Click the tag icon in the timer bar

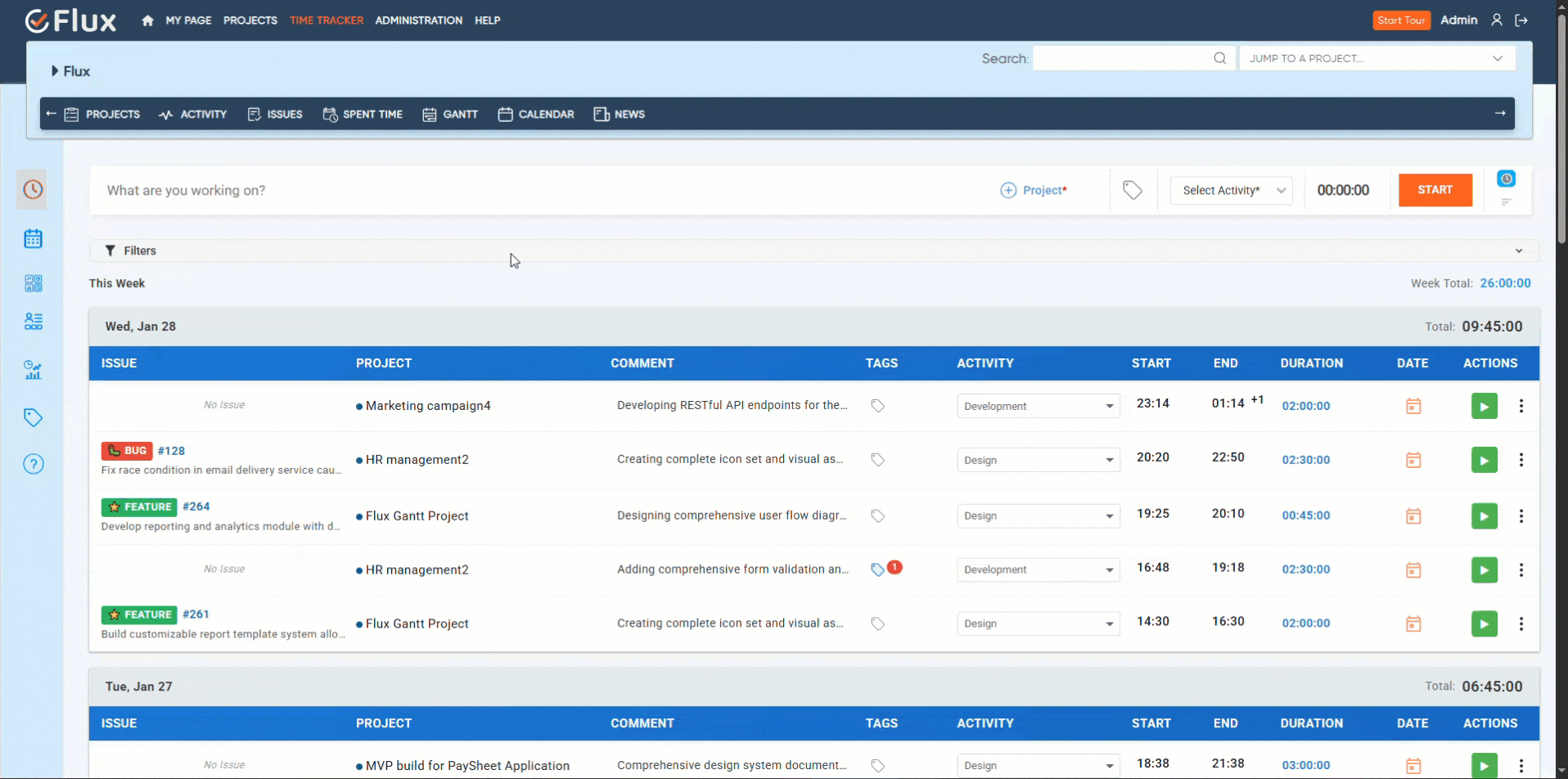[1132, 190]
